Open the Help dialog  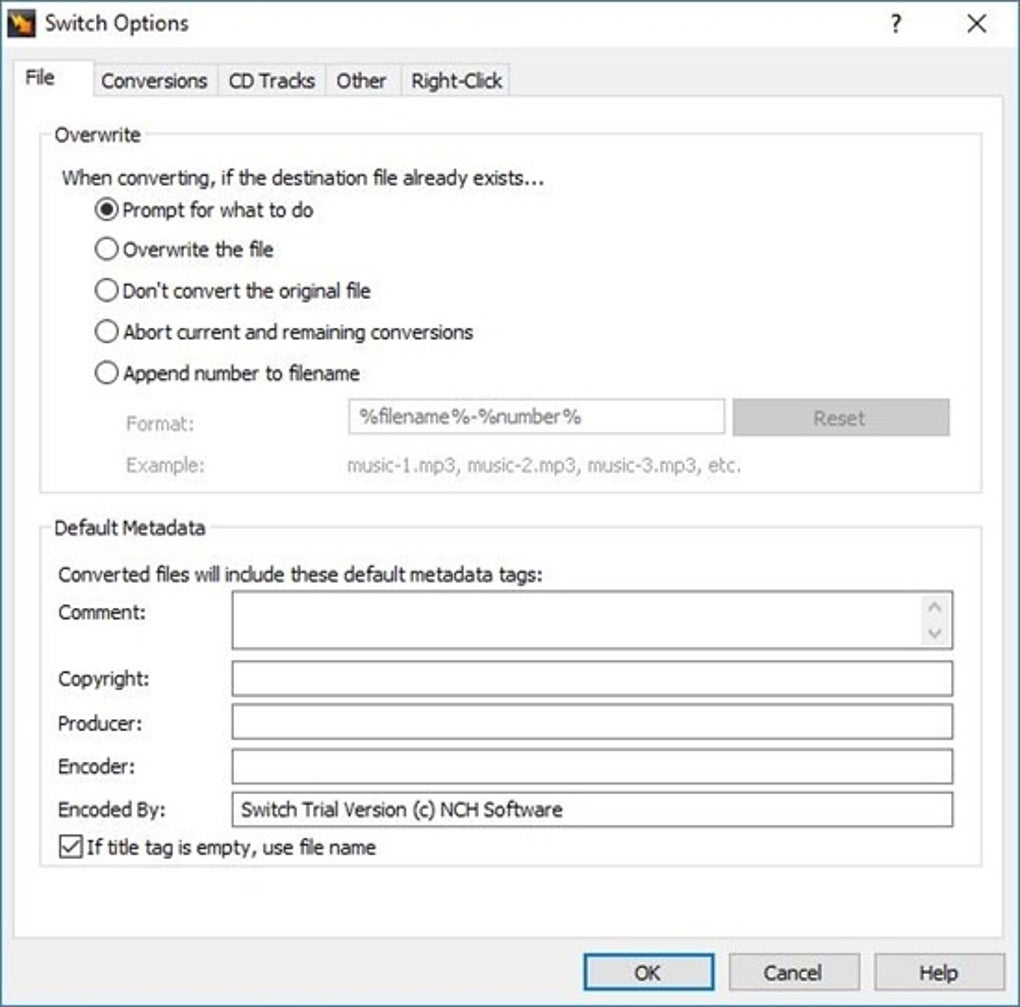click(x=938, y=971)
